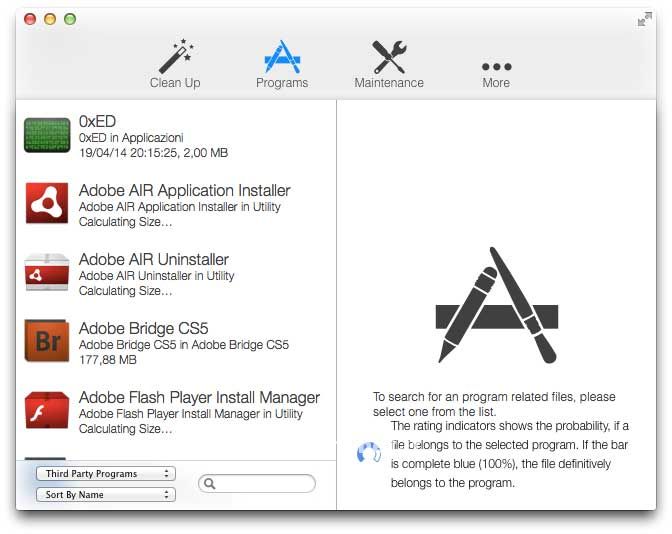Click the Clean Up toolbar label
The image size is (672, 534).
point(175,83)
